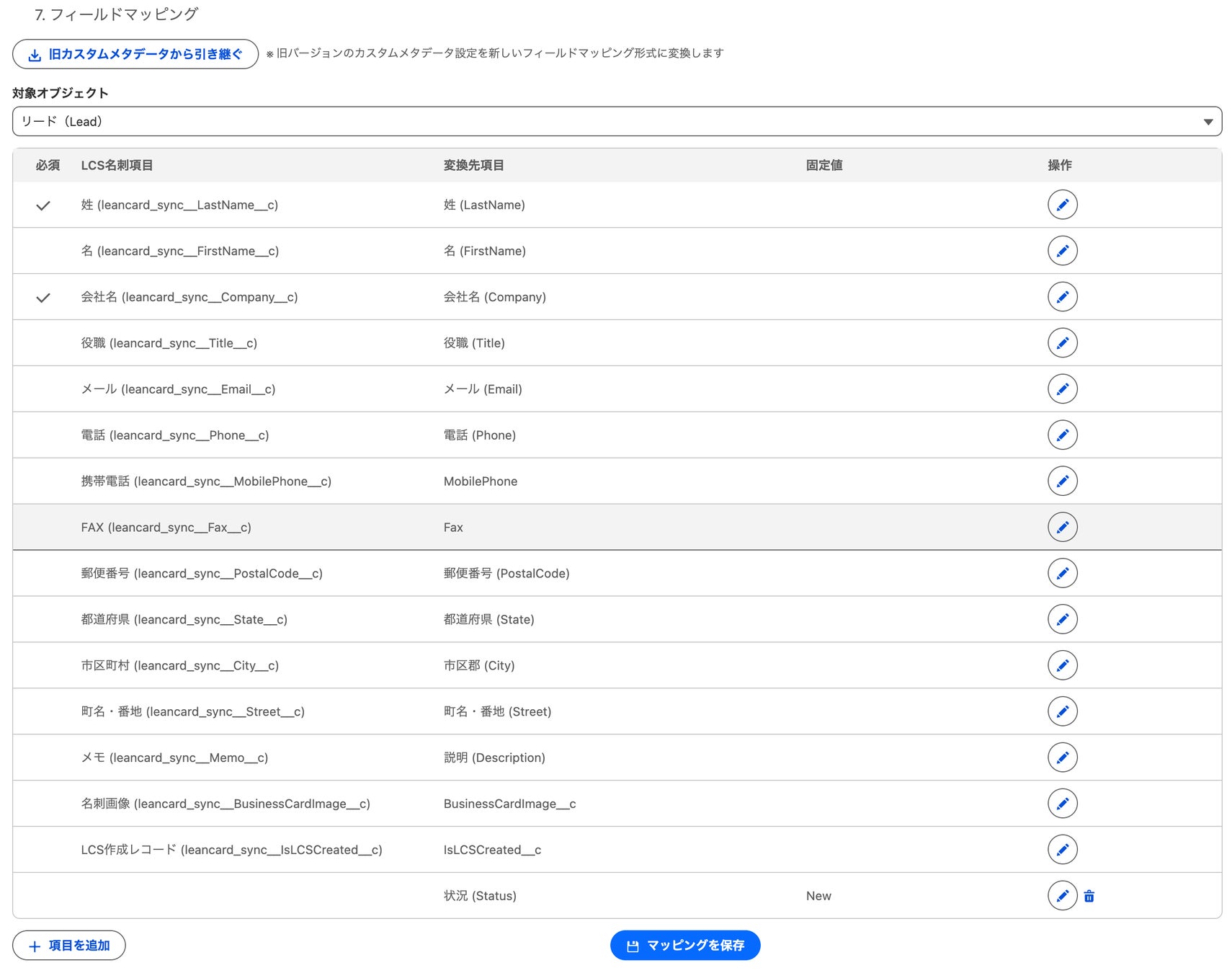This screenshot has height=973, width=1232.
Task: Open the 対象オブジェクト dropdown
Action: pos(617,122)
